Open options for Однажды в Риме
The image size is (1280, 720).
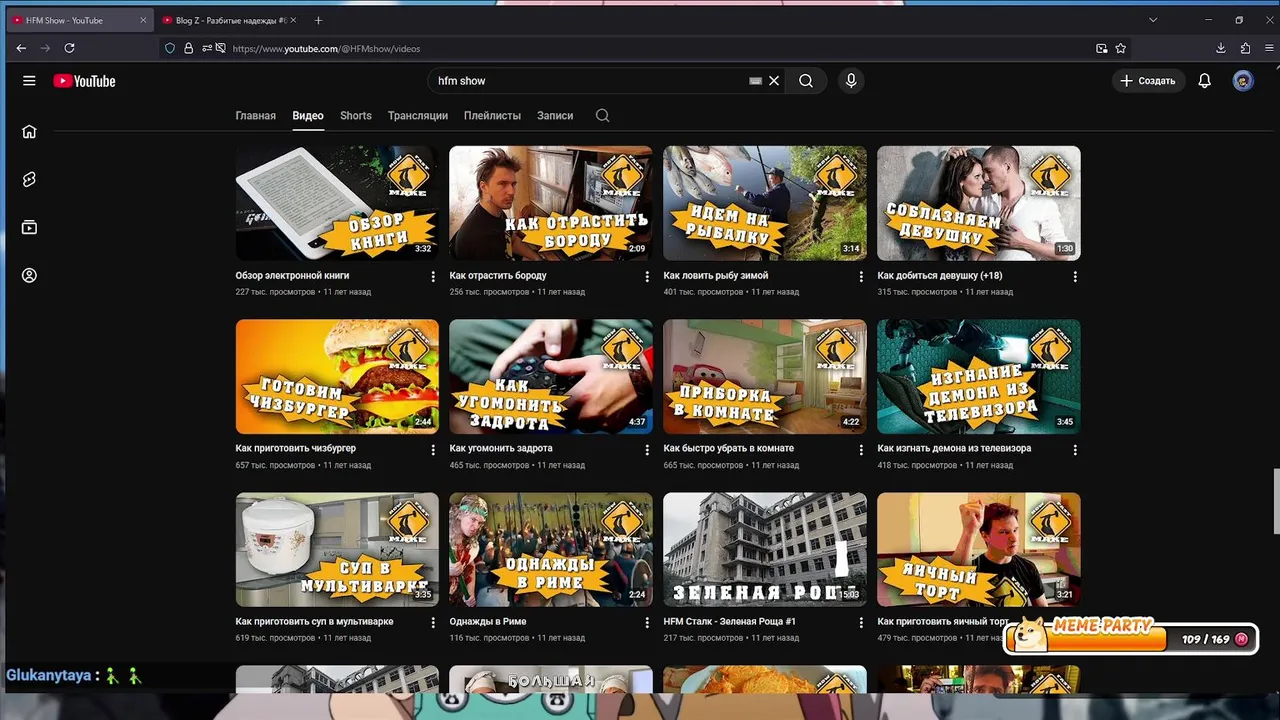pos(647,622)
